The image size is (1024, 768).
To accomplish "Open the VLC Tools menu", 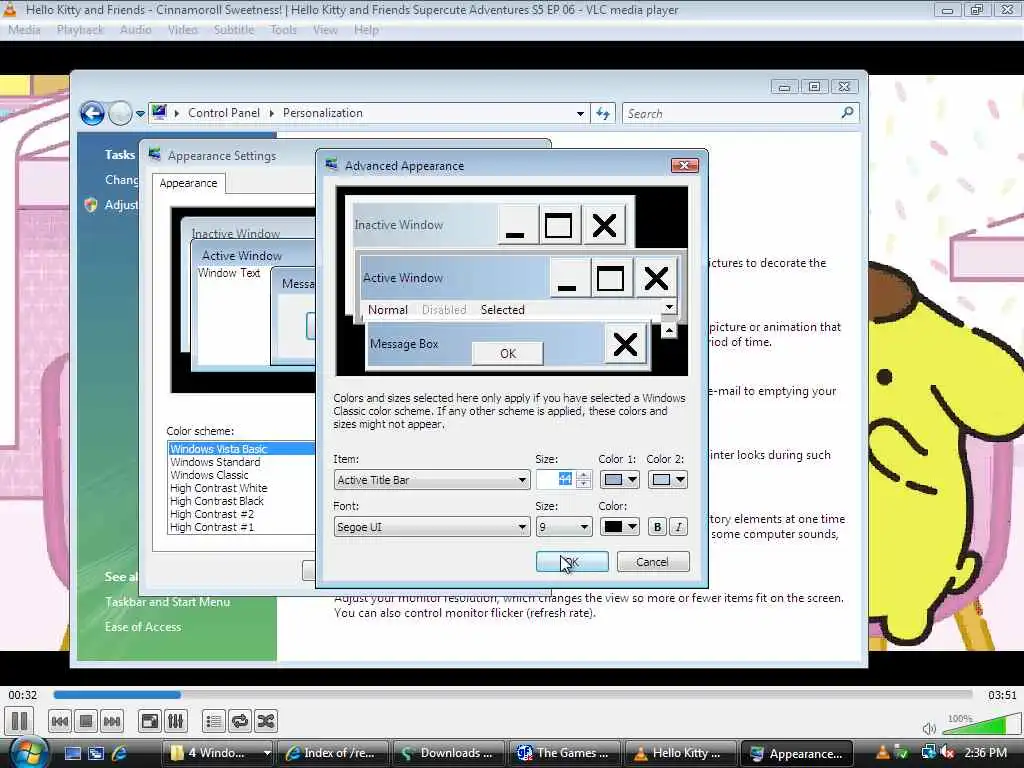I will 283,30.
